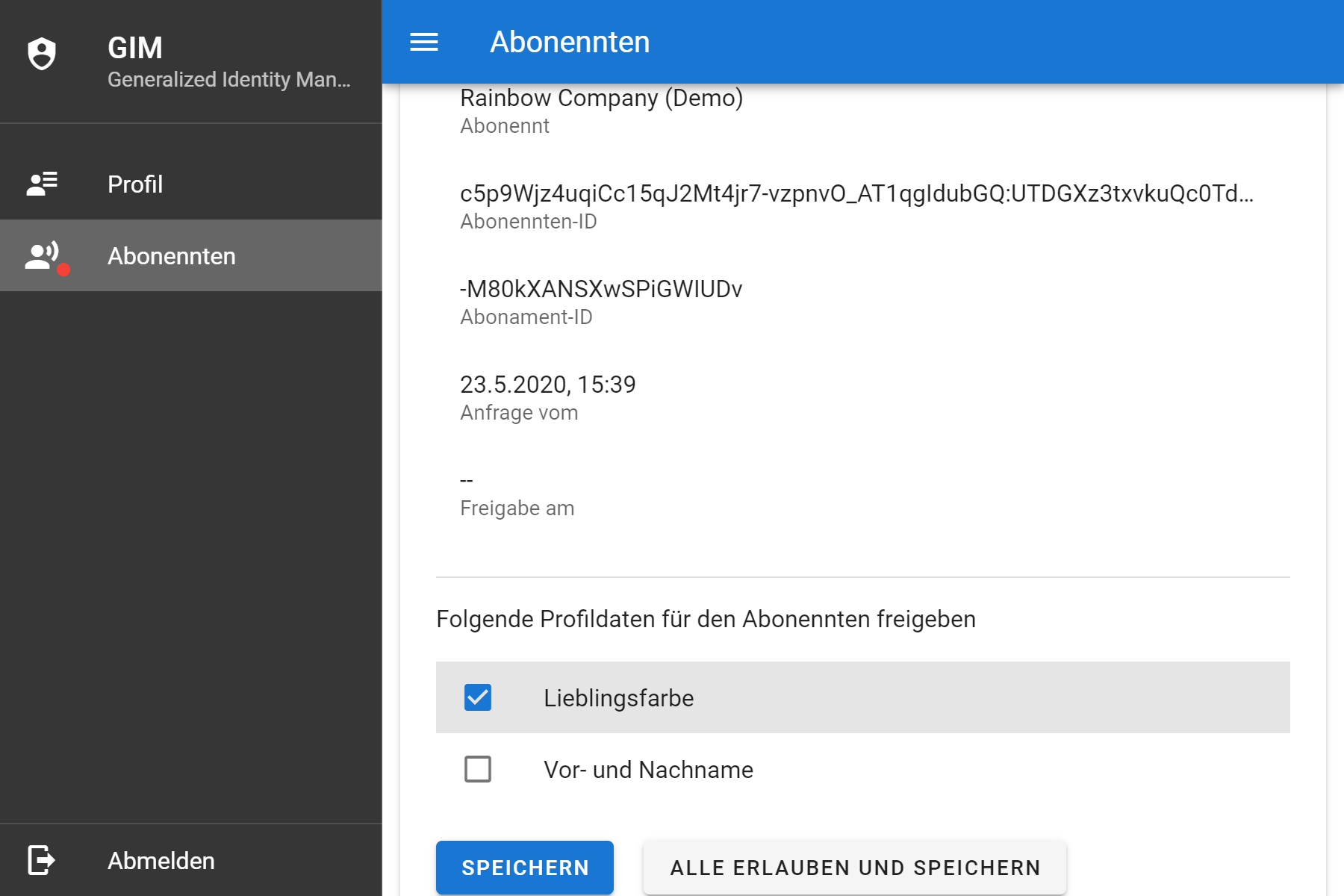The image size is (1344, 896).
Task: Click the Abonament-ID value -M80kXANSXwSPiGWIUDv
Action: point(601,290)
